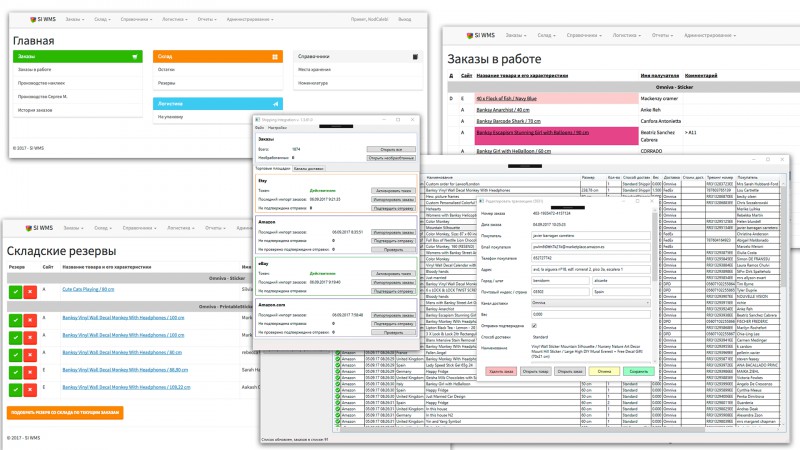Click the Вес input field
Screen dimensions: 800x450
click(x=590, y=314)
